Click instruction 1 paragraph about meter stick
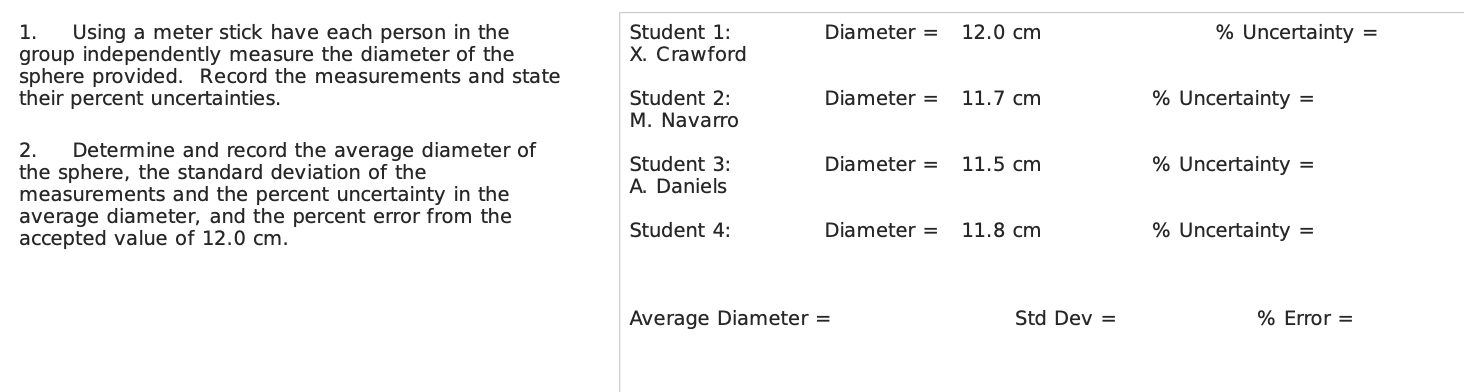Image resolution: width=1464 pixels, height=392 pixels. tap(290, 65)
